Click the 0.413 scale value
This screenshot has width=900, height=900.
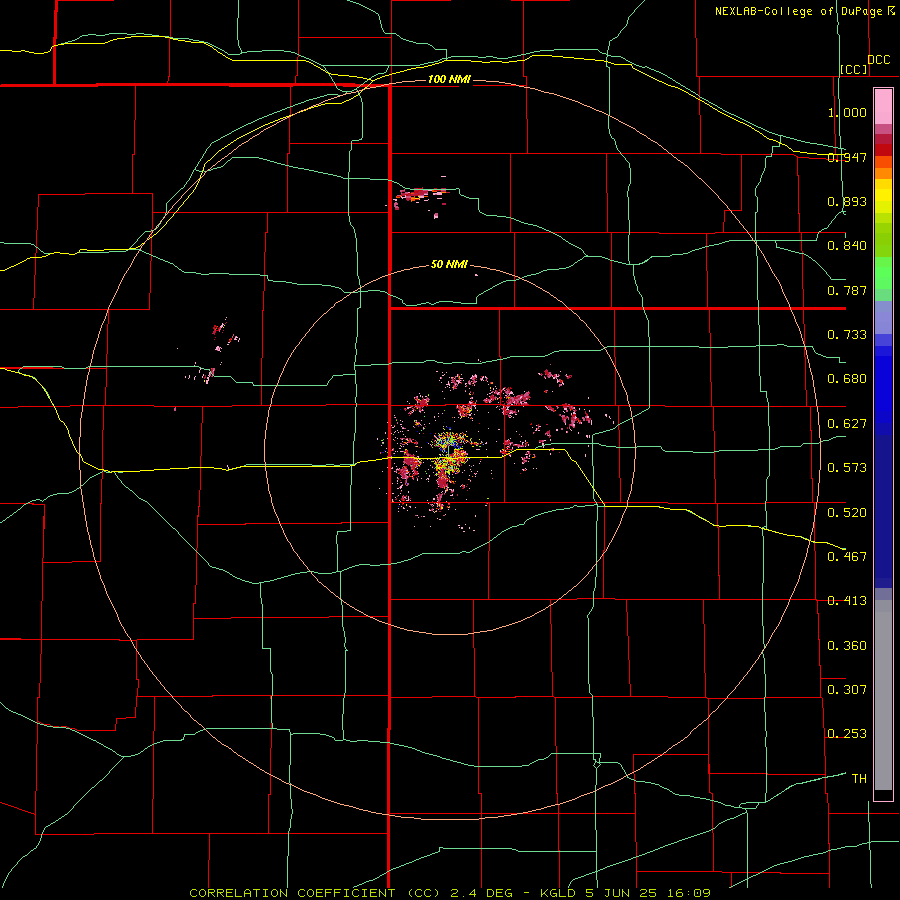click(x=847, y=601)
